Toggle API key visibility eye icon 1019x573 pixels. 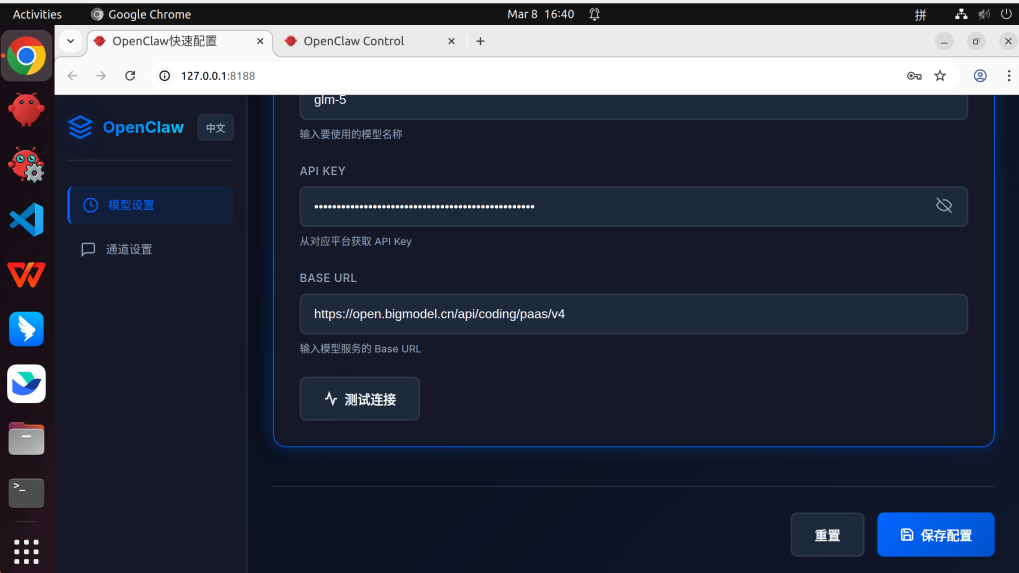coord(943,206)
